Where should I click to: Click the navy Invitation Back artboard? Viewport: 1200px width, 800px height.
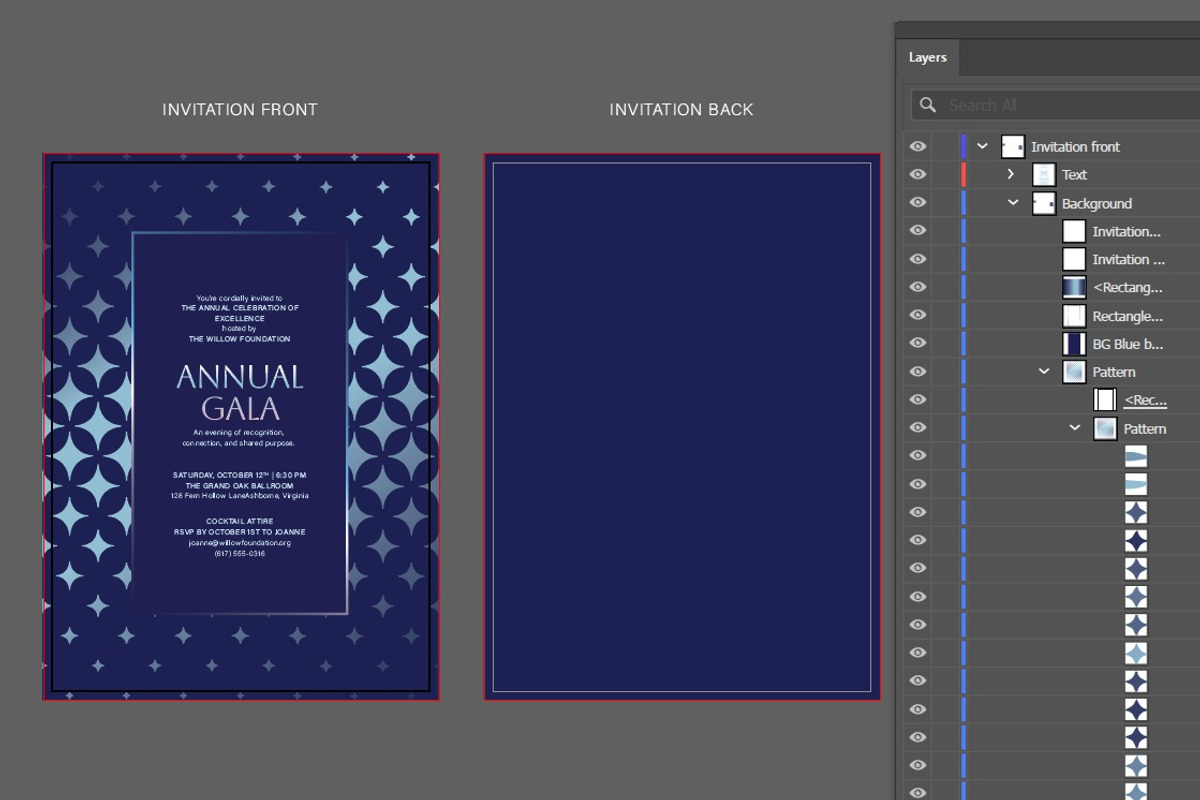pos(682,427)
